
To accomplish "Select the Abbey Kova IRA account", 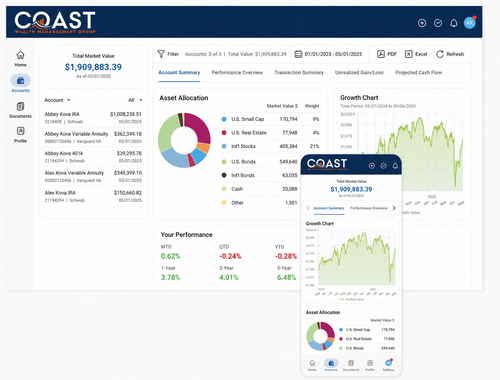I will click(x=93, y=118).
